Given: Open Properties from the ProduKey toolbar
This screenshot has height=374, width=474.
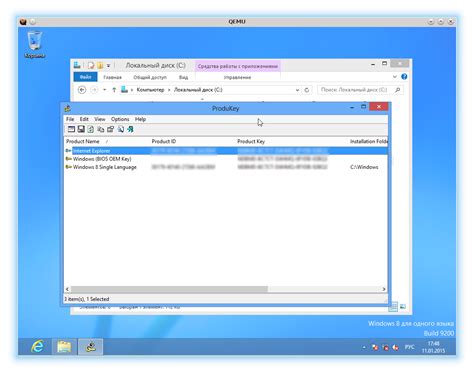Looking at the screenshot, I should coord(110,129).
